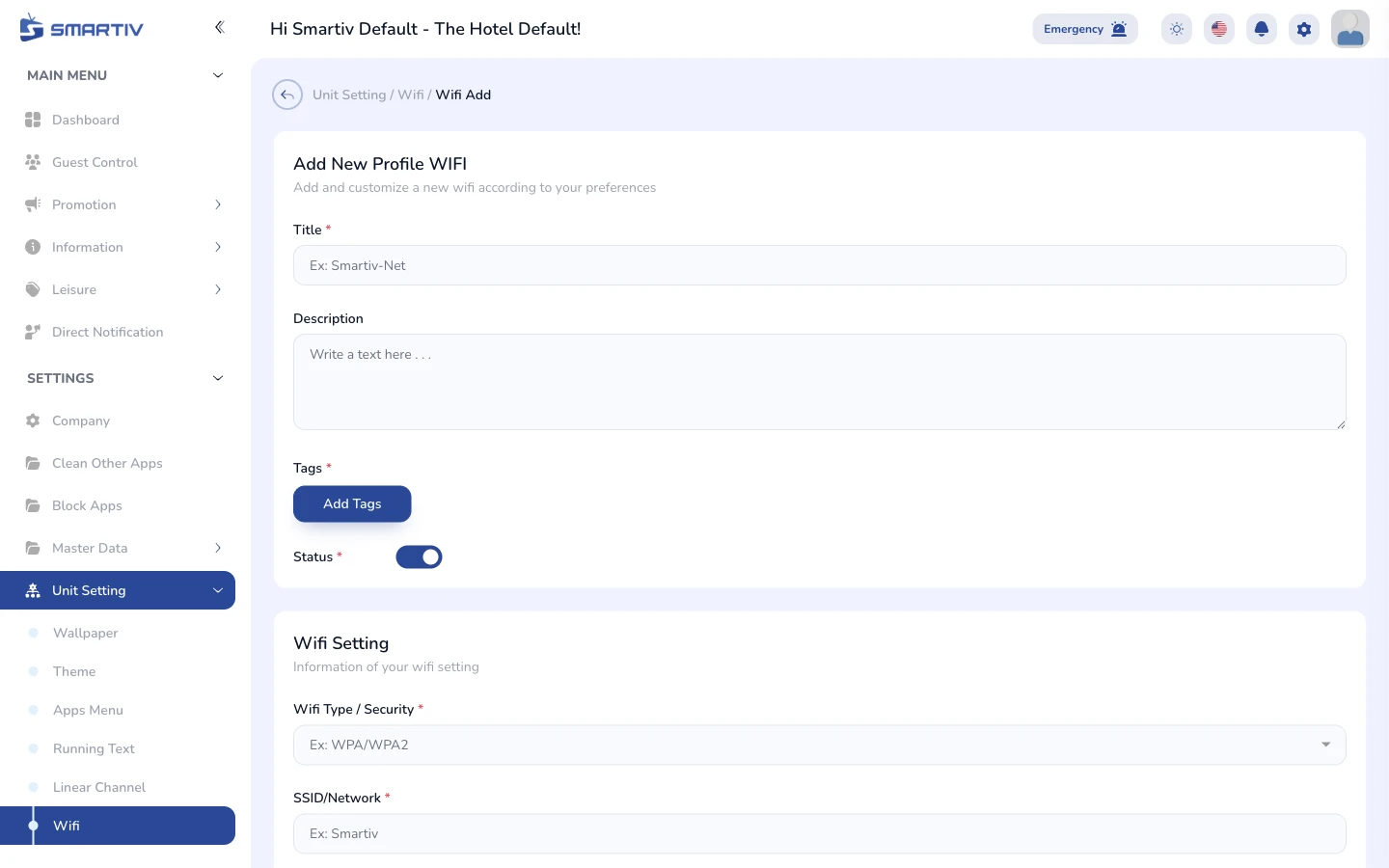
Task: Expand the Promotion submenu chevron
Action: [x=218, y=204]
